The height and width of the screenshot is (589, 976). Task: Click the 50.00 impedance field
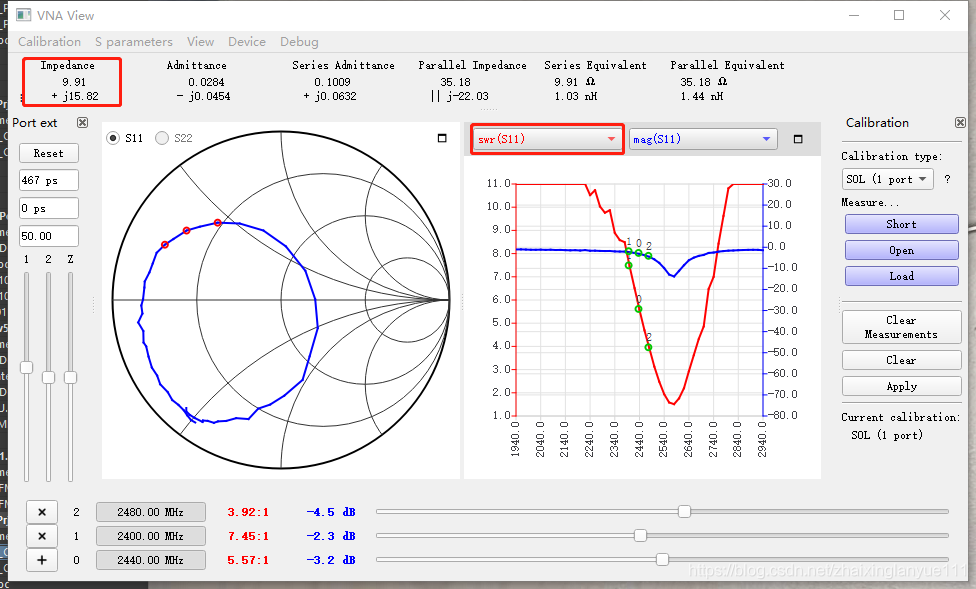[49, 236]
